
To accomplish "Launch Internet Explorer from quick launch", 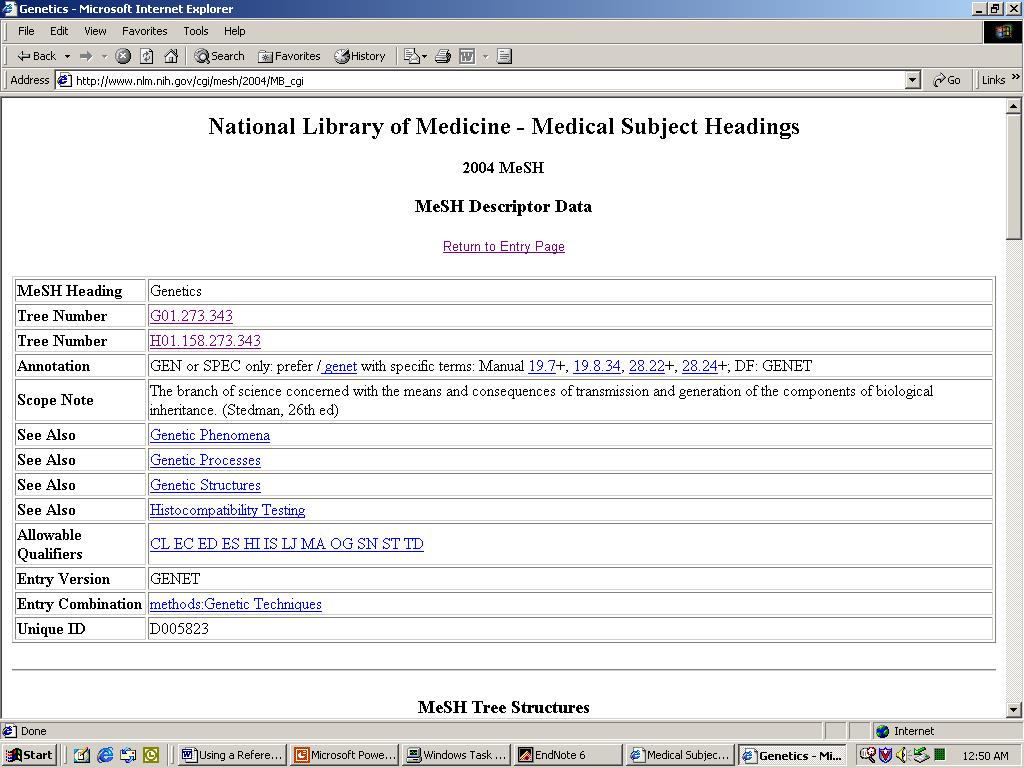I will click(x=104, y=756).
